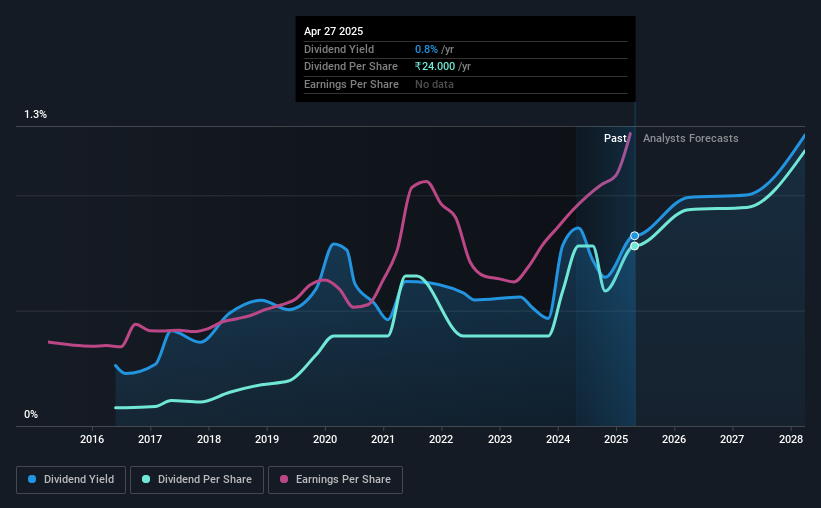Click the 2021 x-axis label

click(x=383, y=439)
